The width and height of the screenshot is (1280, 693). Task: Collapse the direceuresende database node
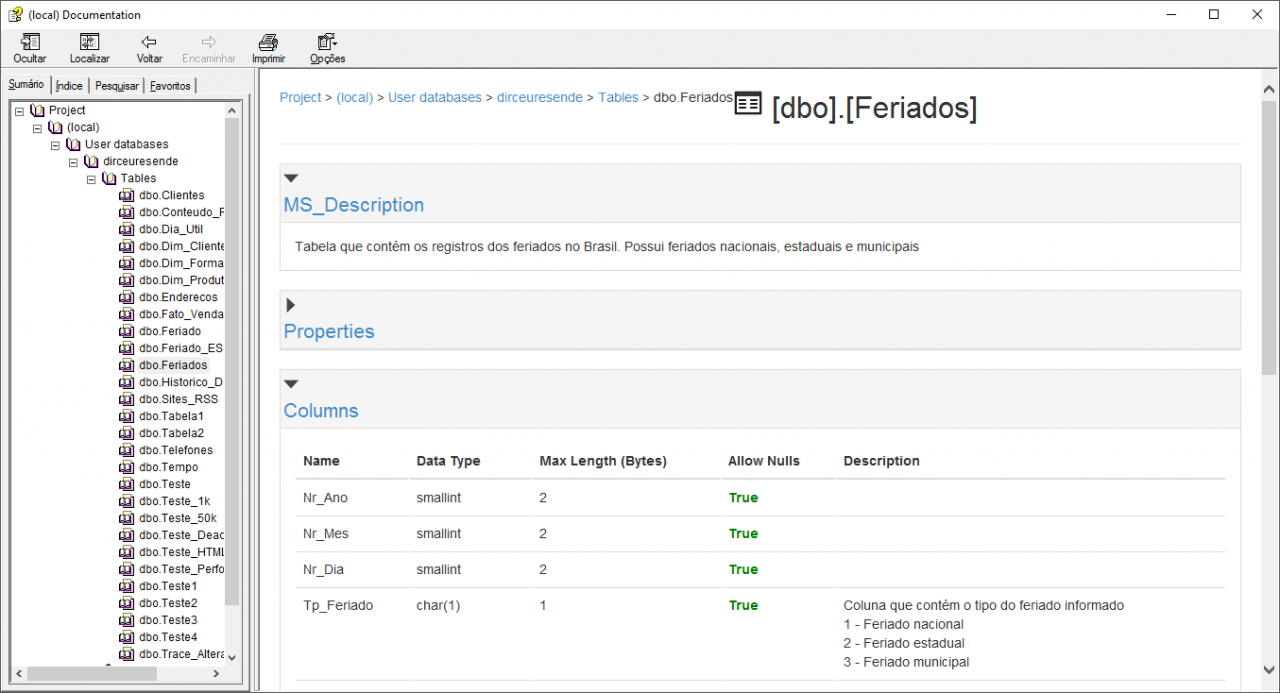point(73,161)
